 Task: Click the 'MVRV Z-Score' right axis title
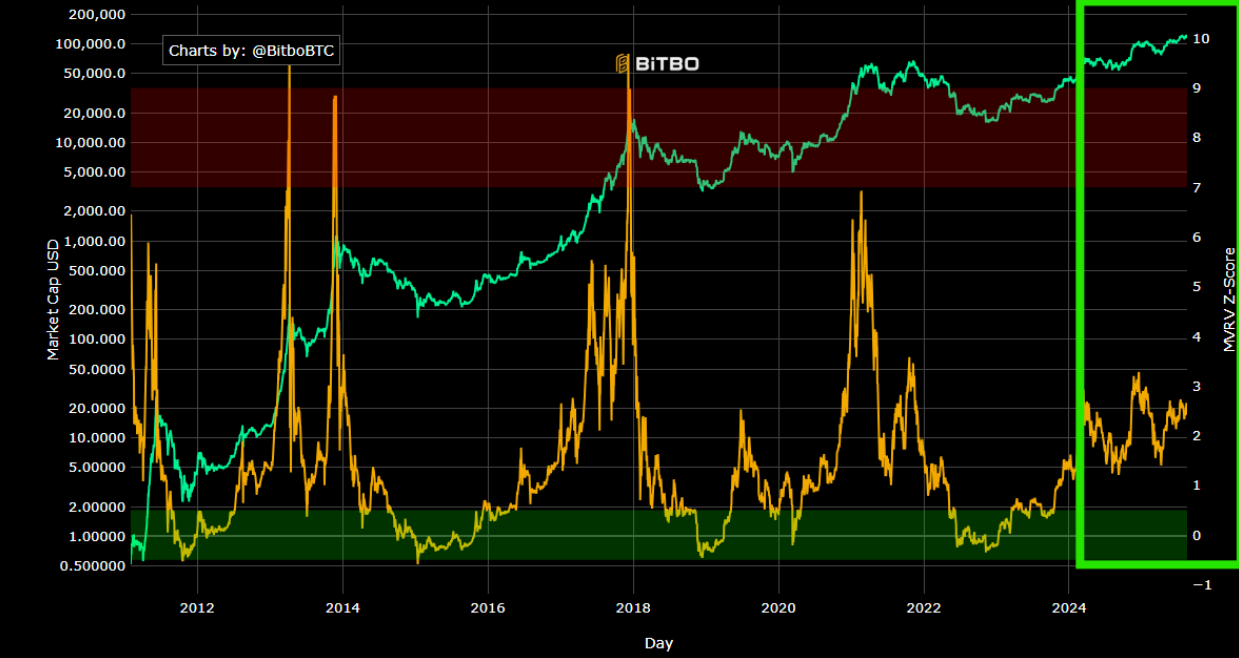(1229, 299)
